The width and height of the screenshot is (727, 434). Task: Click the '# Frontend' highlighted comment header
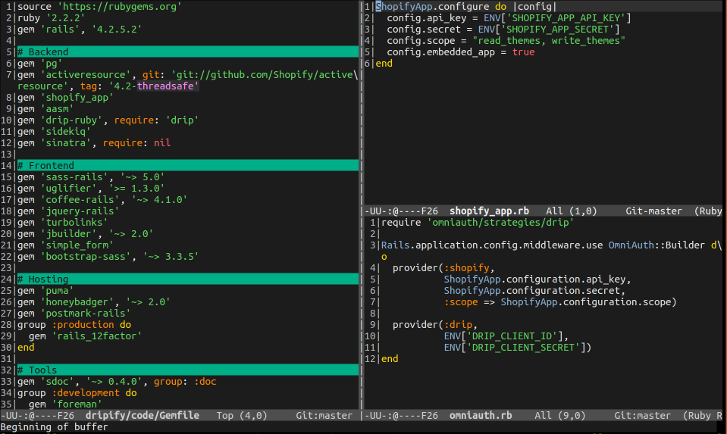click(188, 165)
